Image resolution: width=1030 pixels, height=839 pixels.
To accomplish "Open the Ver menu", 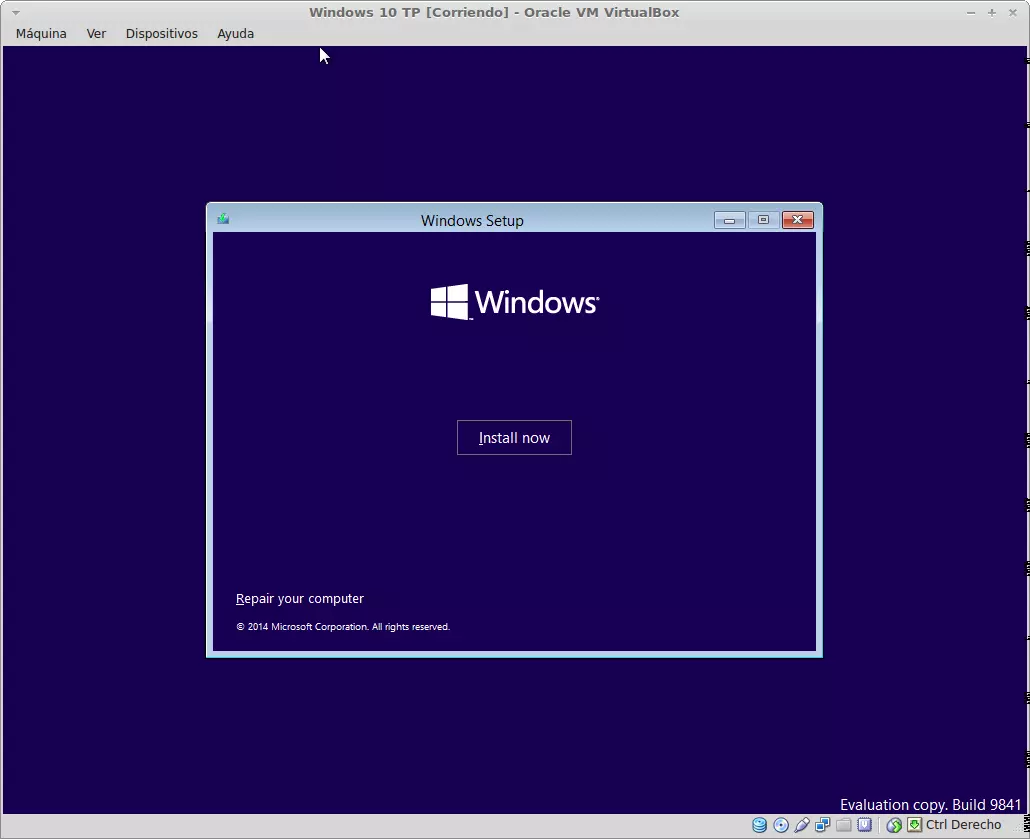I will pos(96,33).
